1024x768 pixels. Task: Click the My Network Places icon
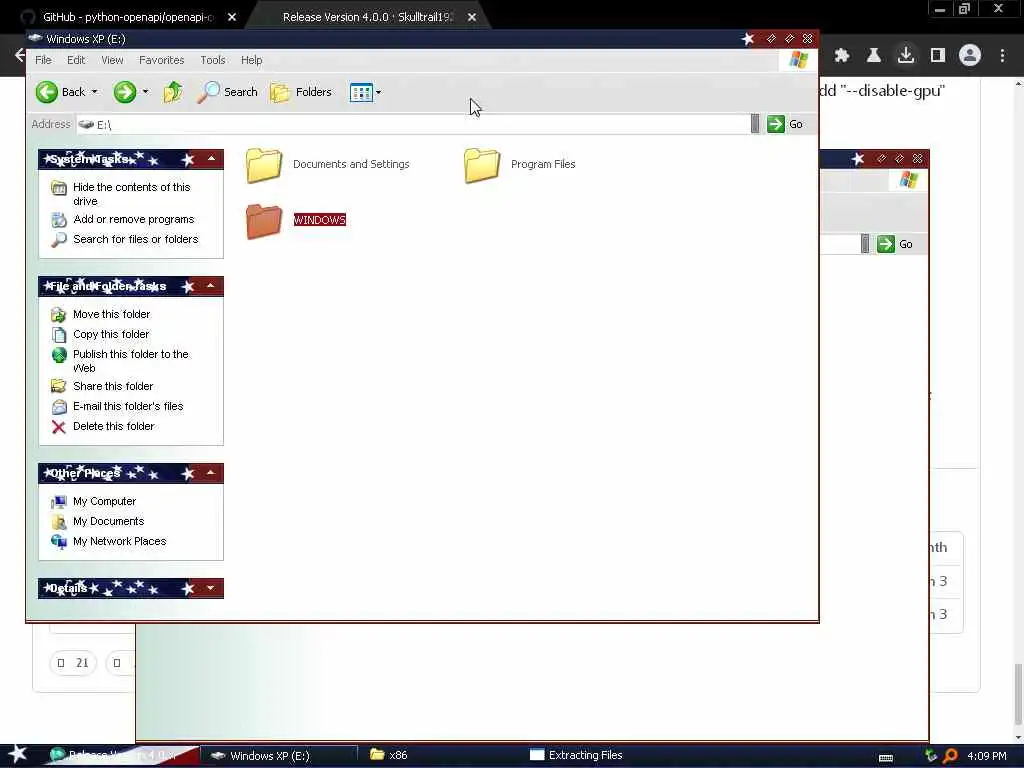[59, 541]
